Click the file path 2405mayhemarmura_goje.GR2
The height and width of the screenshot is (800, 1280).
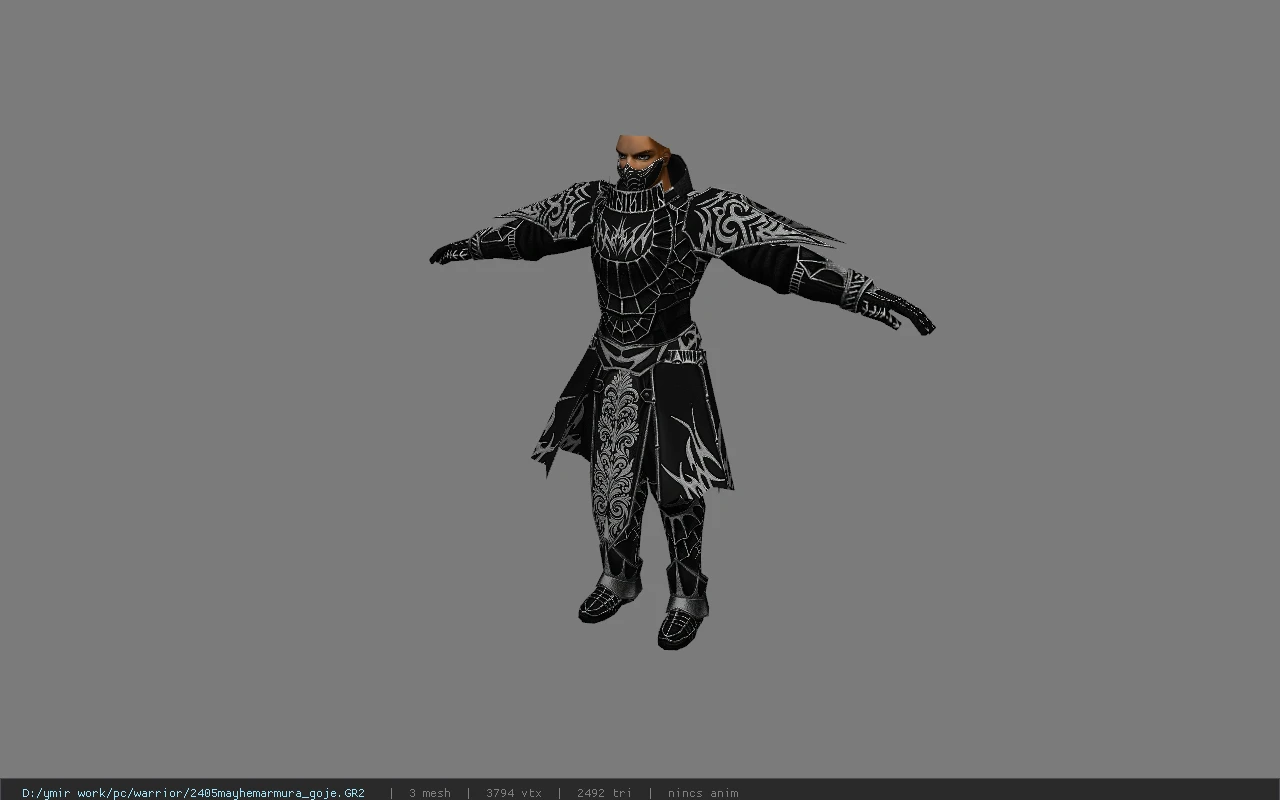point(193,793)
